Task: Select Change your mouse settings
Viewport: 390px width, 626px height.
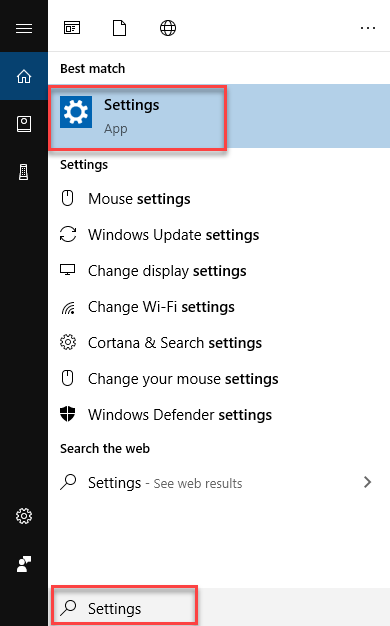Action: point(219,378)
